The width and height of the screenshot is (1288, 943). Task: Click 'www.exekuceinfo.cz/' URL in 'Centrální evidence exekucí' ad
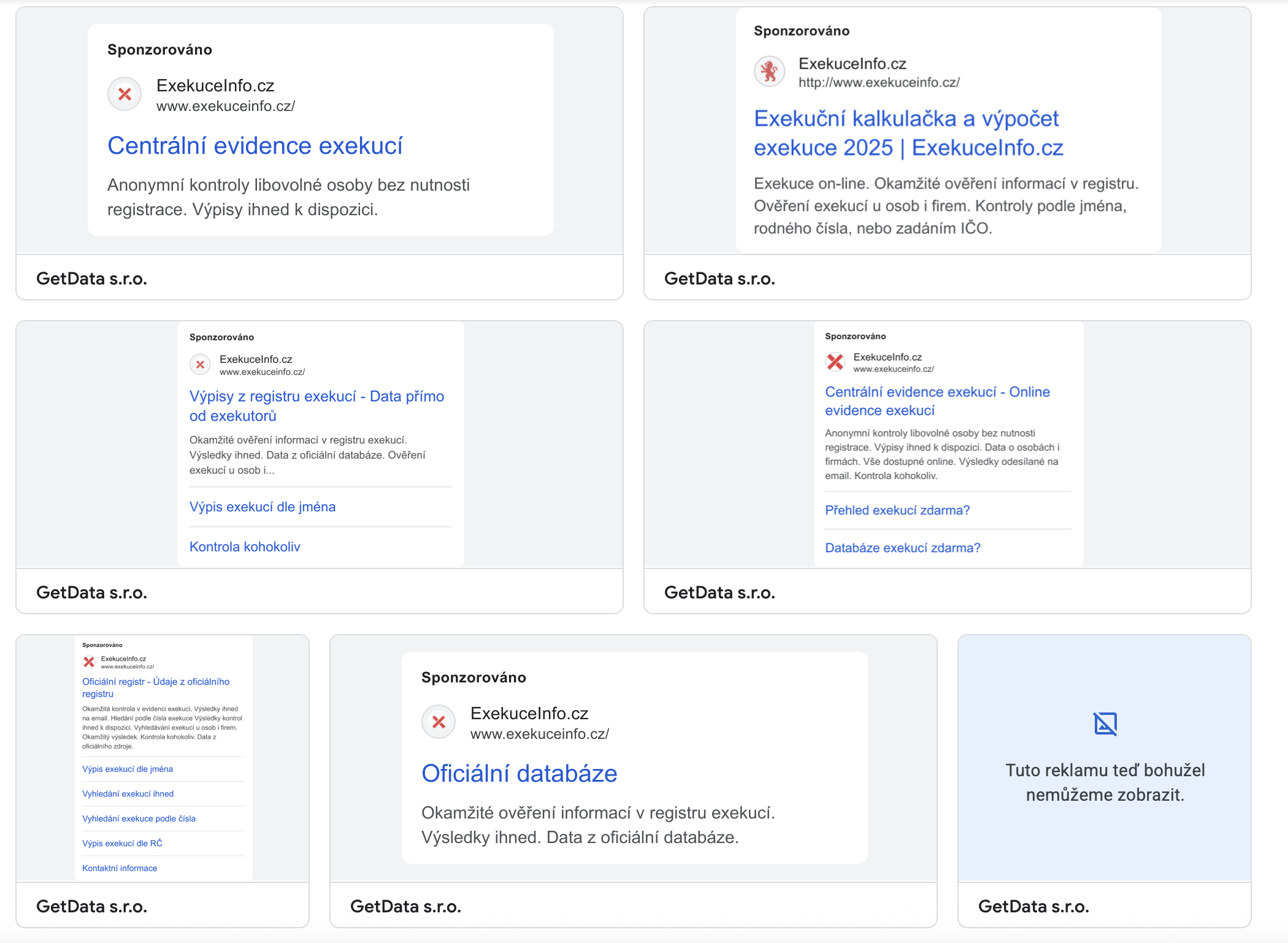pyautogui.click(x=226, y=106)
